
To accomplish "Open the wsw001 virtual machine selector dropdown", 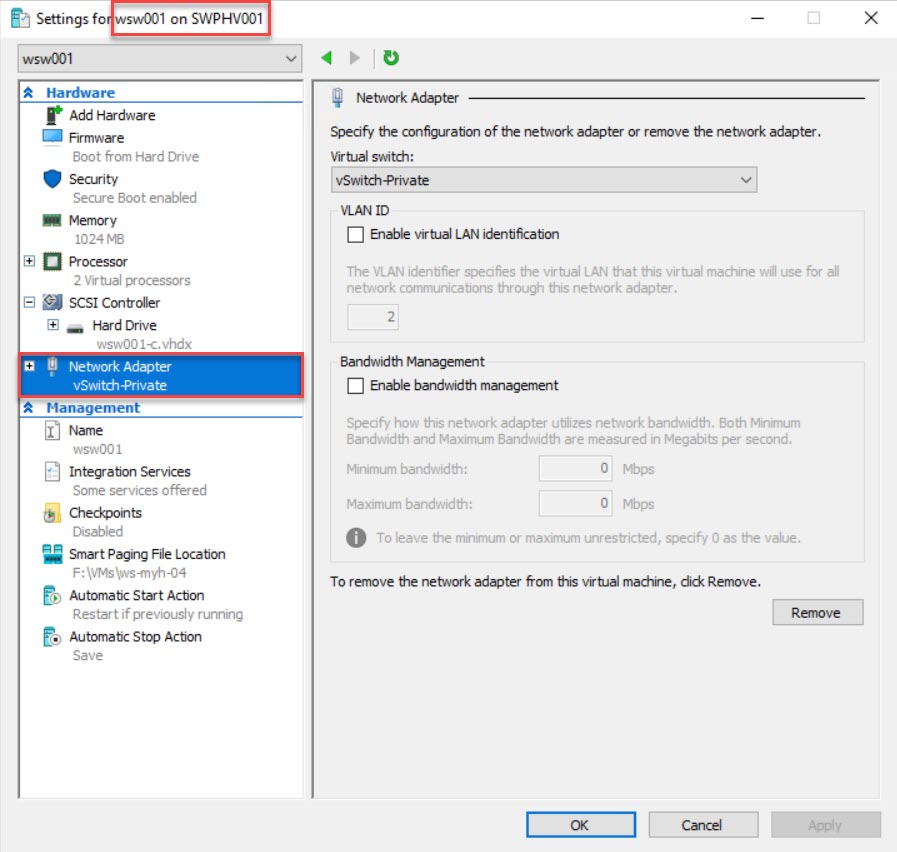I will tap(160, 59).
